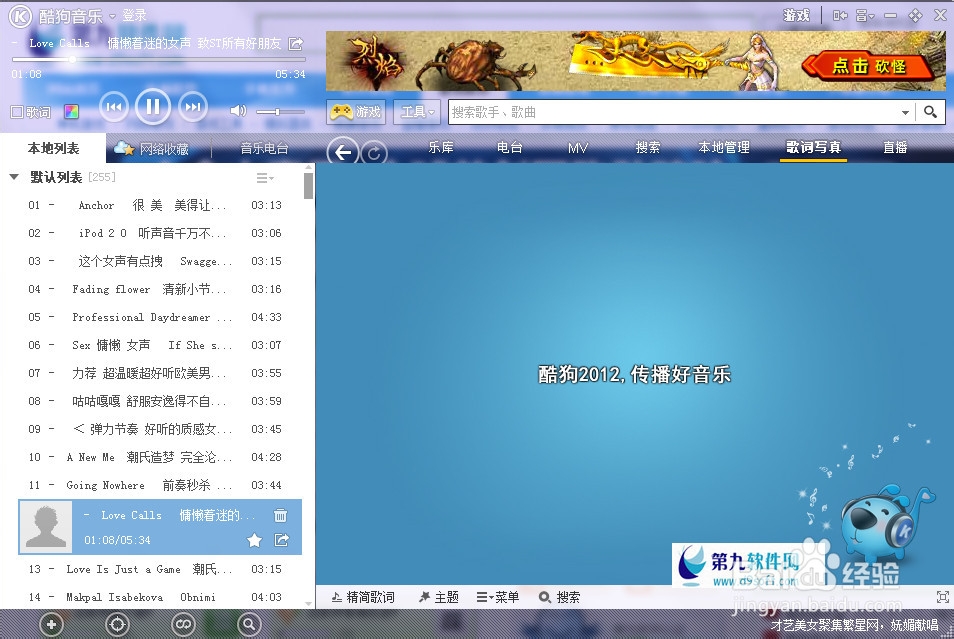This screenshot has height=639, width=954.
Task: Expand the search history dropdown arrow
Action: (x=905, y=112)
